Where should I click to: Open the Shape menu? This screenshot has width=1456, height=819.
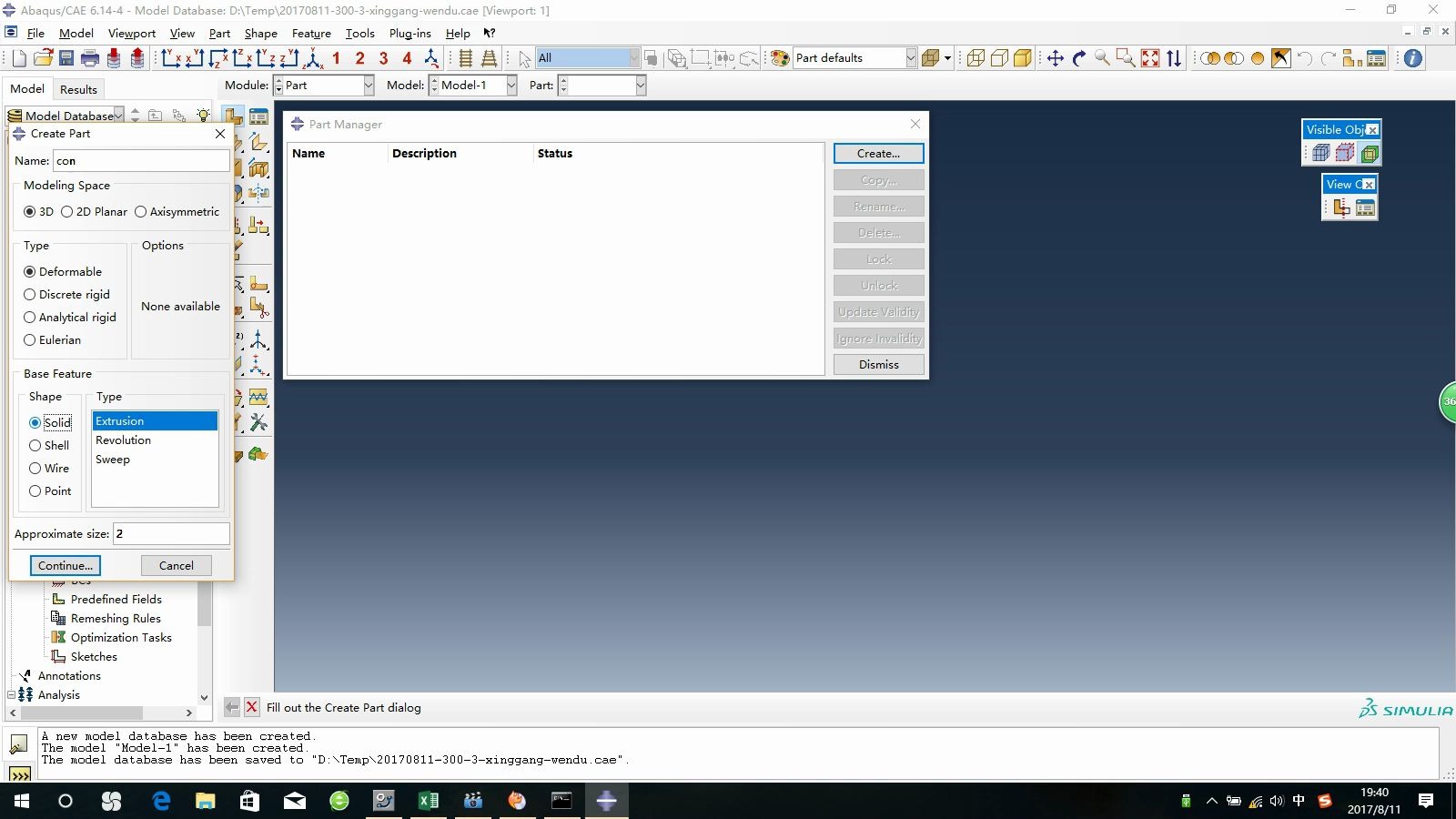[x=260, y=33]
